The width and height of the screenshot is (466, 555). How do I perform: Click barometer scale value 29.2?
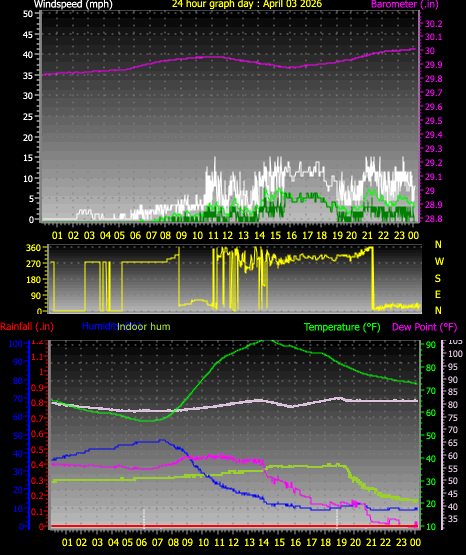pyautogui.click(x=433, y=163)
